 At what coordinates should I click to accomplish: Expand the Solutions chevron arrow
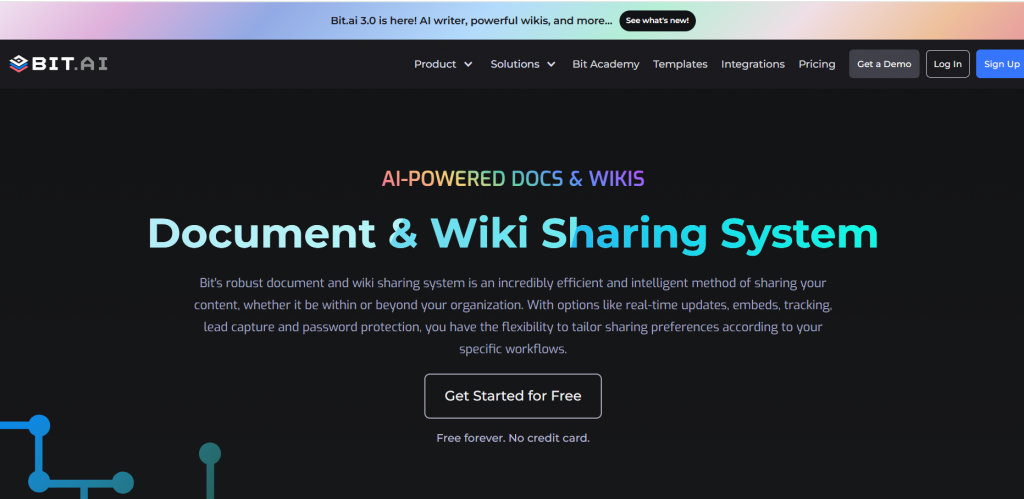click(551, 64)
